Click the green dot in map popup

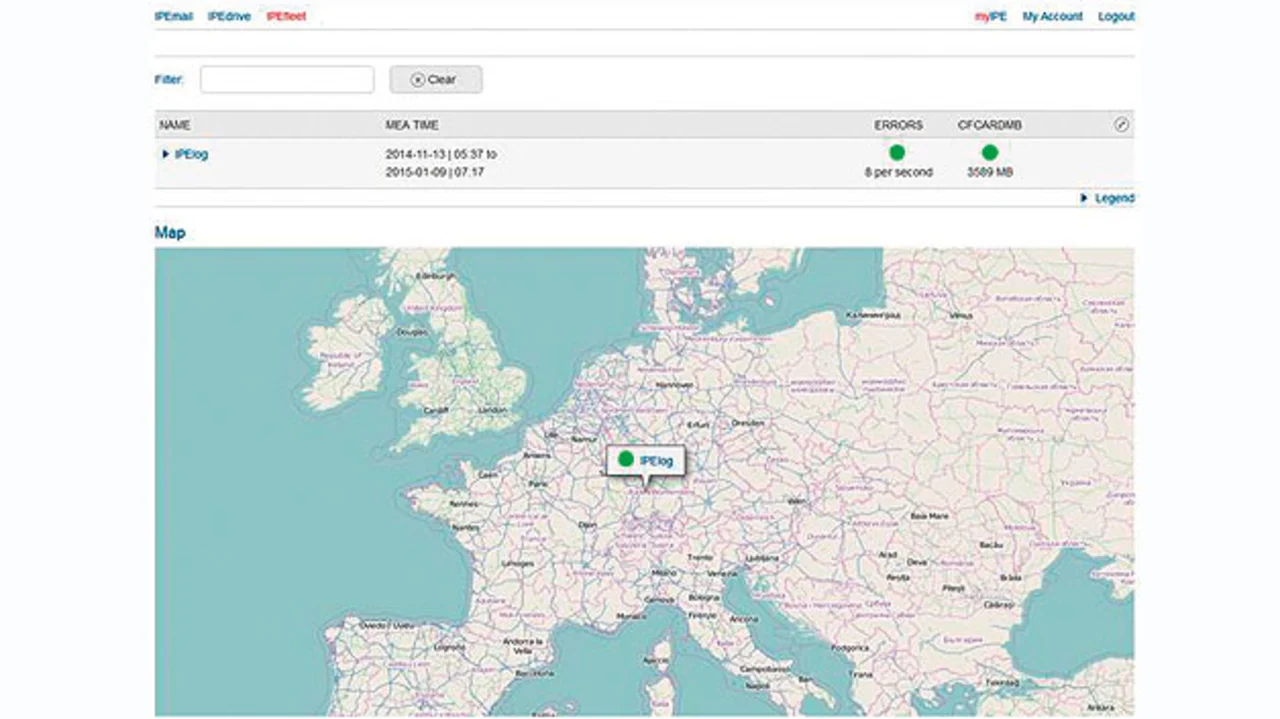(x=626, y=459)
